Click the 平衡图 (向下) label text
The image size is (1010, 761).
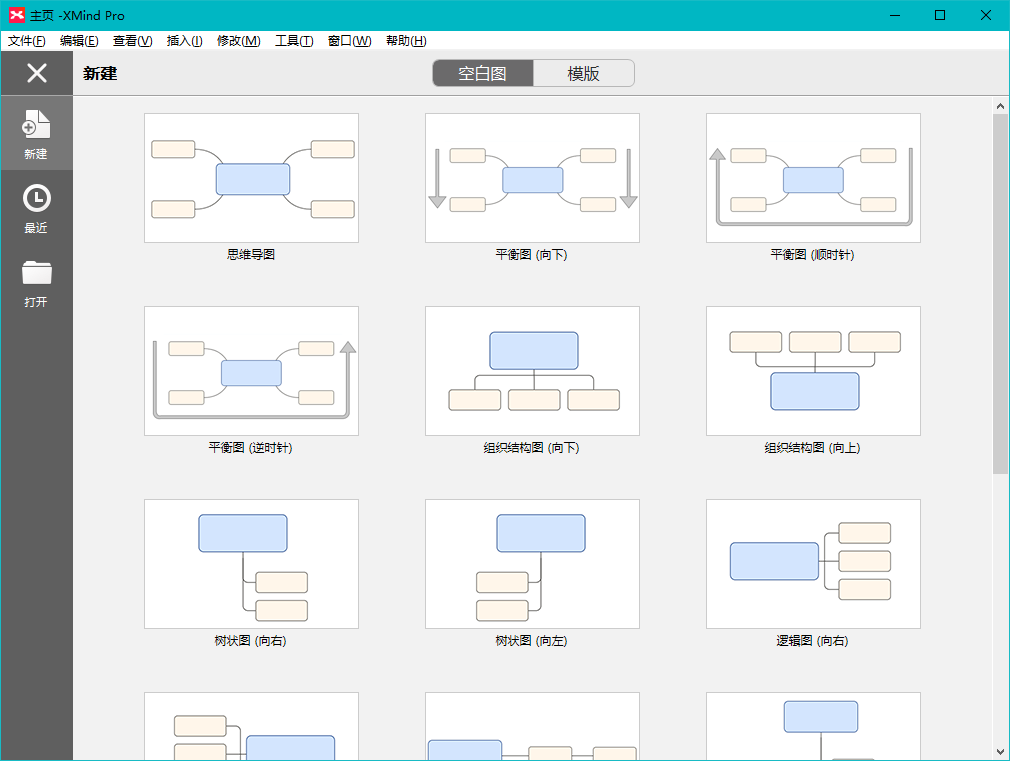point(531,255)
